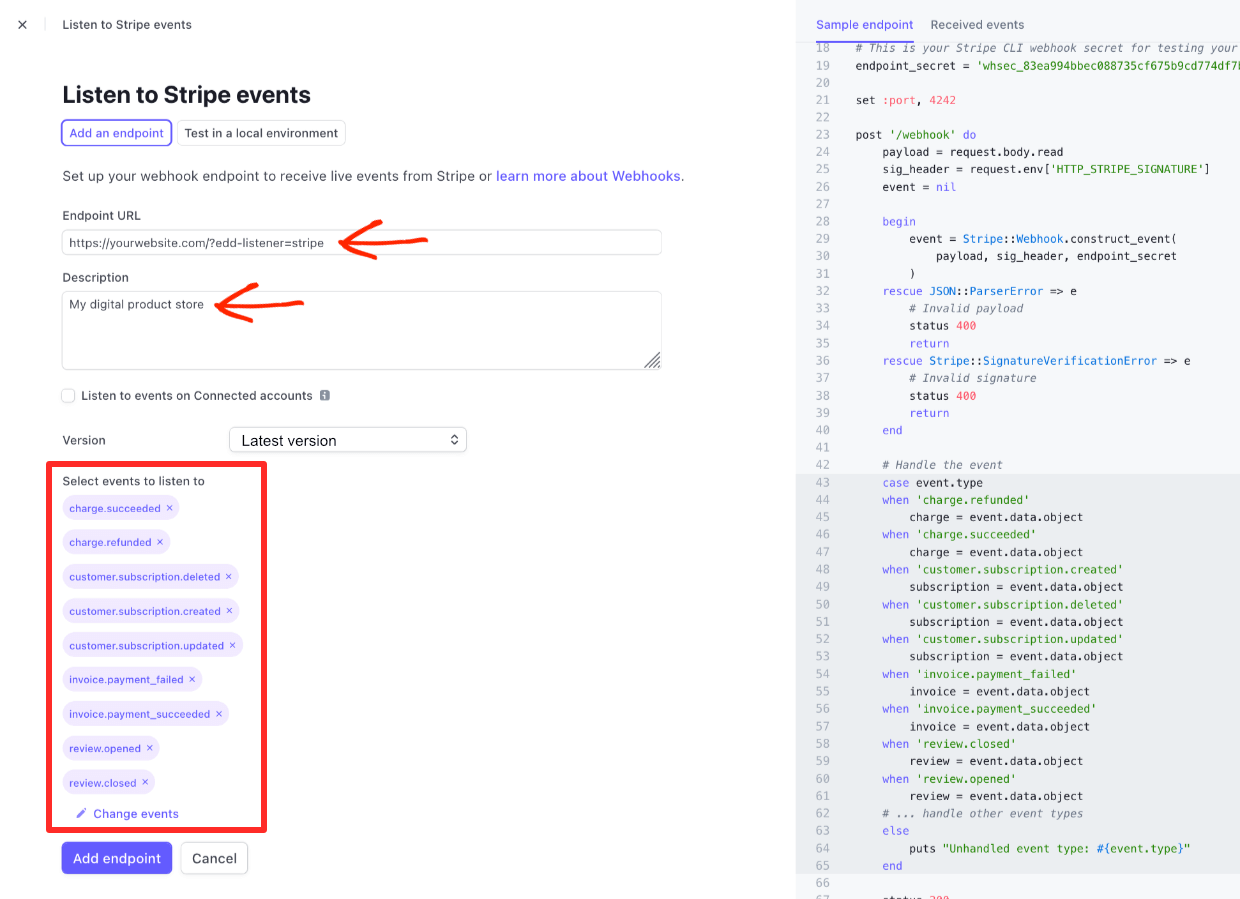
Task: Remove the charge.succeeded event tag
Action: (x=170, y=508)
